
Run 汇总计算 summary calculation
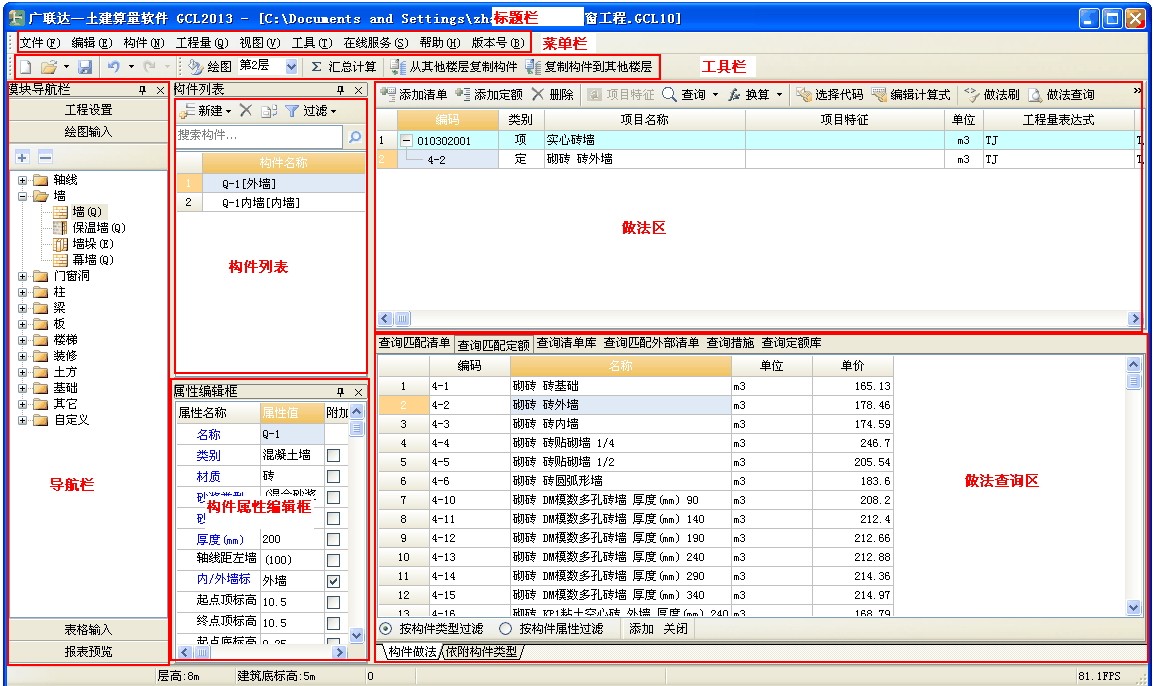343,67
